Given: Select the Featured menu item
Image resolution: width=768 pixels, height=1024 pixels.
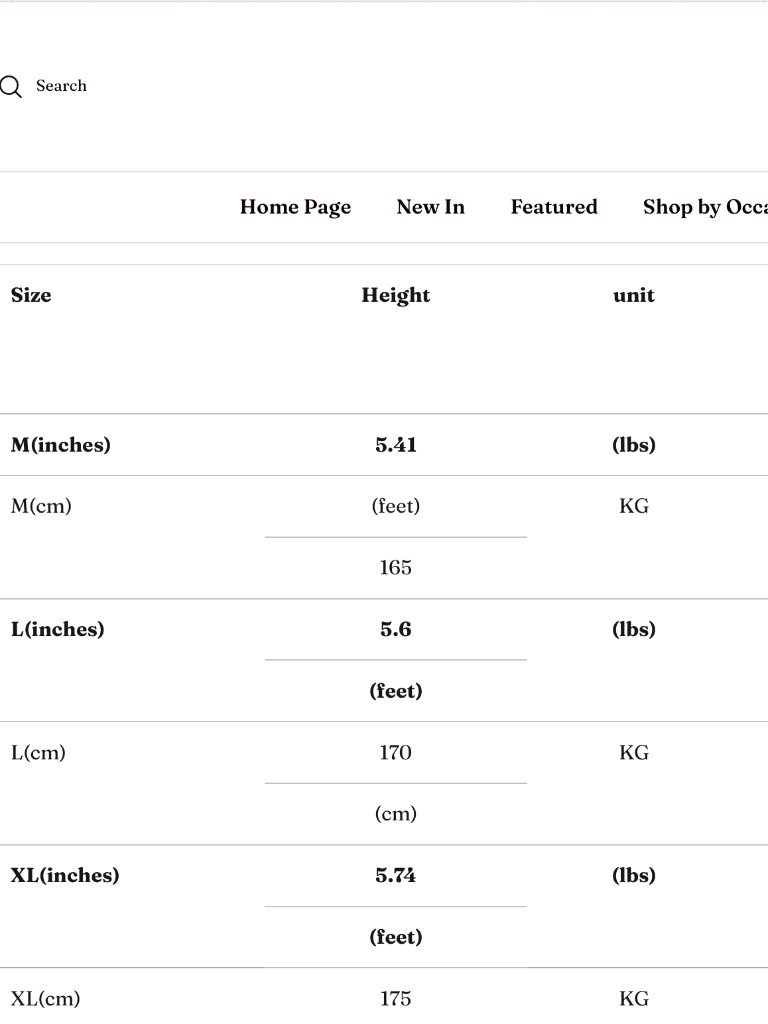Looking at the screenshot, I should [x=554, y=207].
